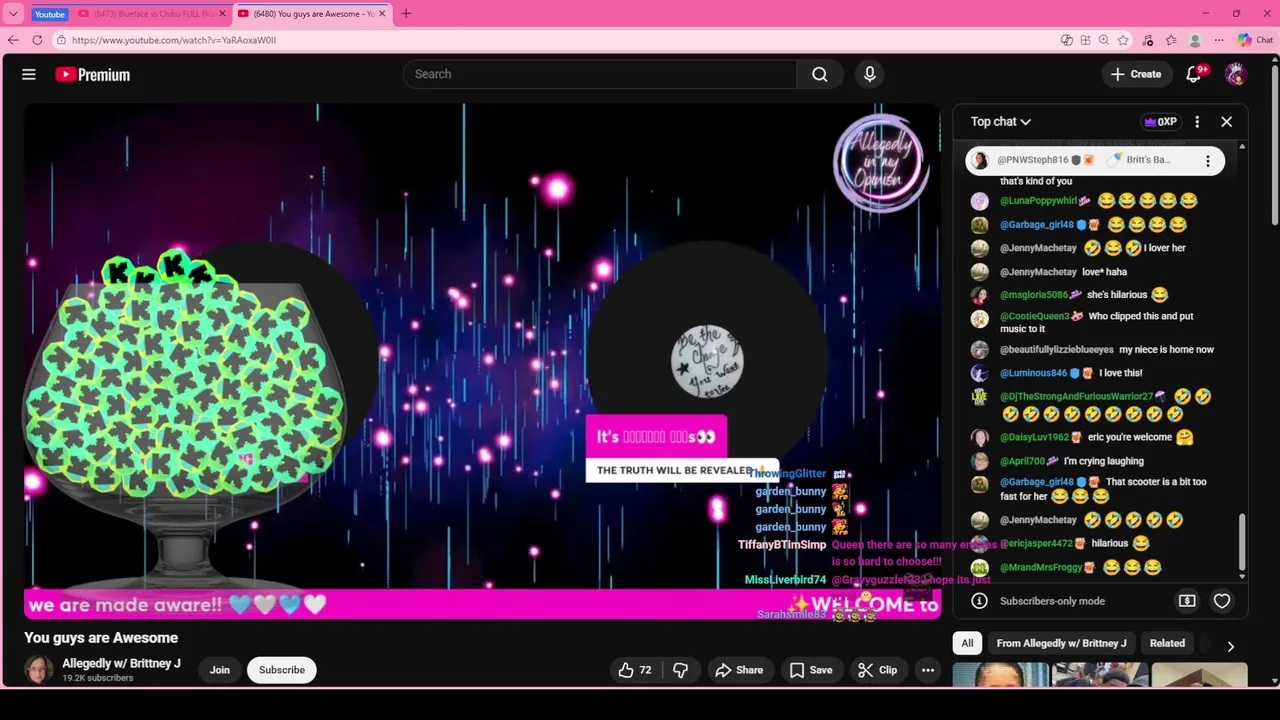The height and width of the screenshot is (720, 1280).
Task: Select the Related filter chip
Action: (x=1167, y=643)
